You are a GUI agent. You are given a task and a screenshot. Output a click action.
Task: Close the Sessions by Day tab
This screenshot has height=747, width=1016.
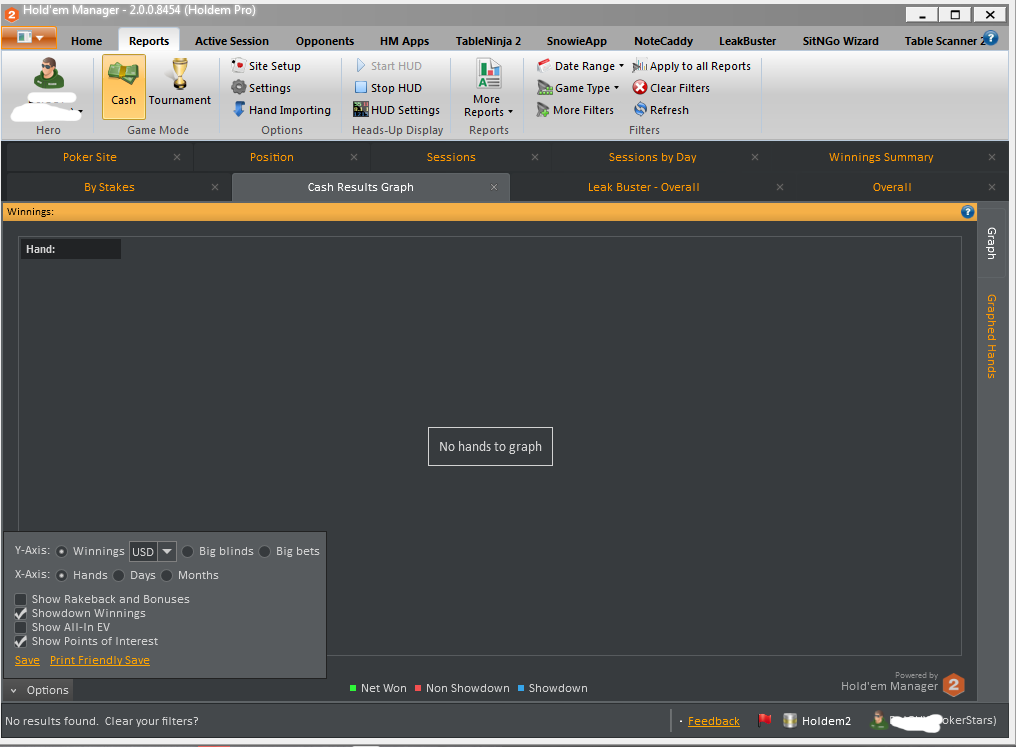(x=755, y=157)
